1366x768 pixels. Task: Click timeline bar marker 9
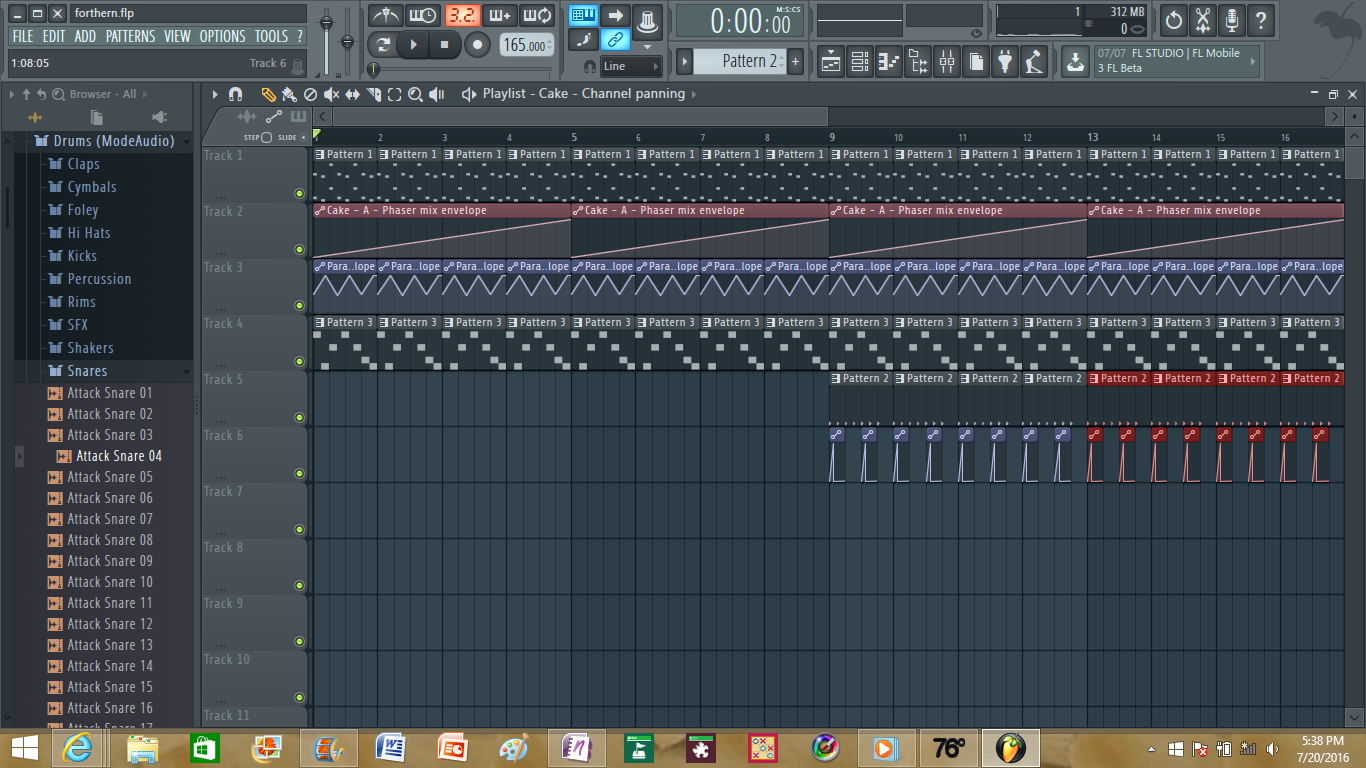(833, 137)
